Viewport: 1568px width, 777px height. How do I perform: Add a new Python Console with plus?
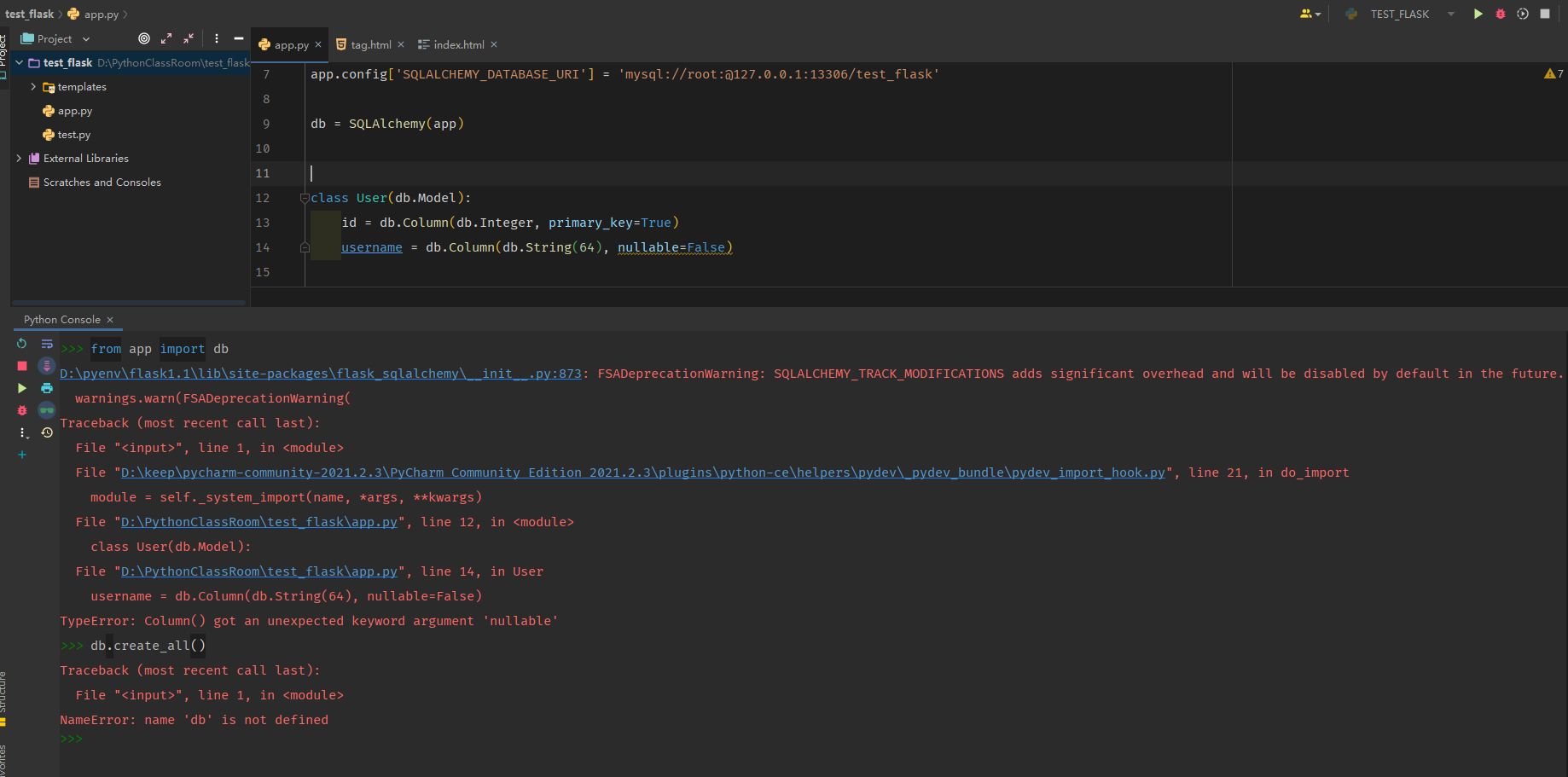(x=22, y=455)
